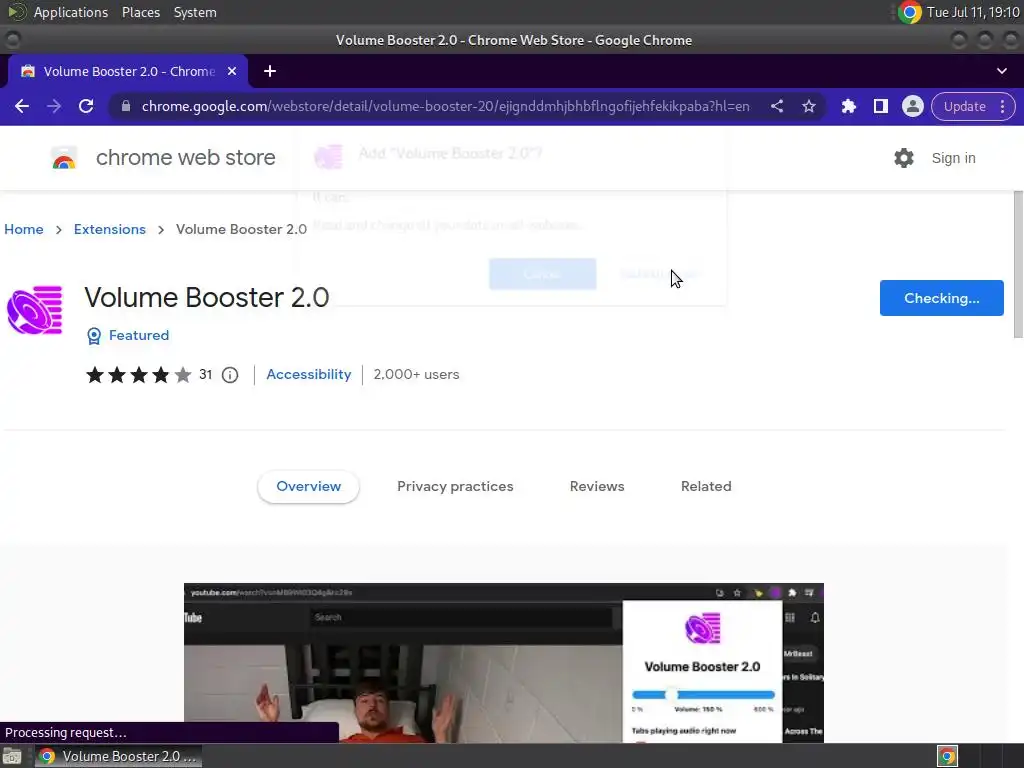The image size is (1024, 768).
Task: Open the Chrome three-dot menu
Action: [1002, 106]
